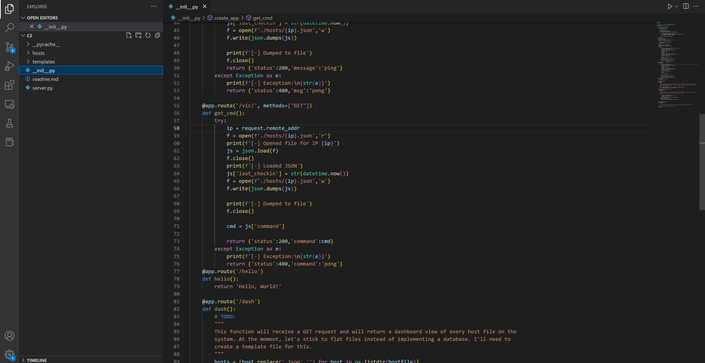The height and width of the screenshot is (363, 705).
Task: Click the @app.route('/hello') decorator line
Action: pyautogui.click(x=232, y=271)
